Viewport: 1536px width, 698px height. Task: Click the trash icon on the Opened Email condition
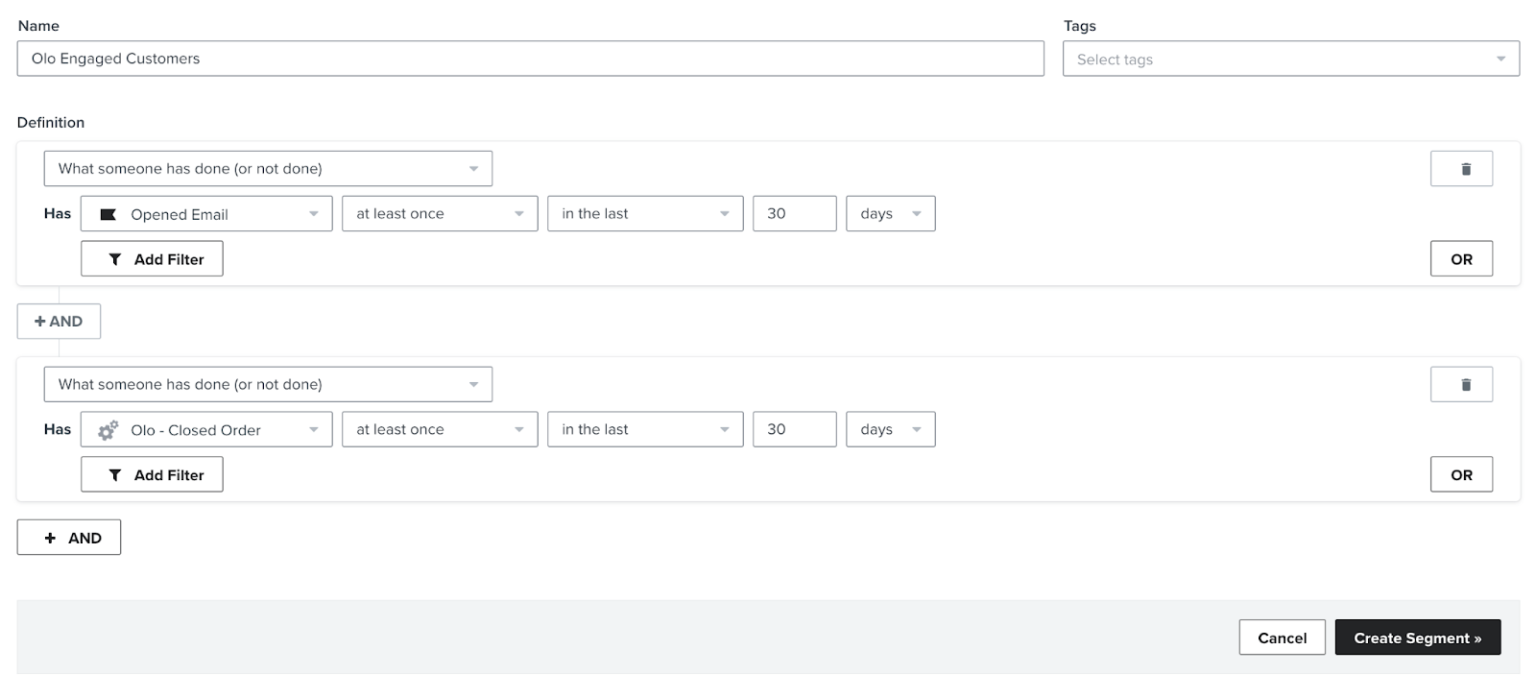(1463, 168)
